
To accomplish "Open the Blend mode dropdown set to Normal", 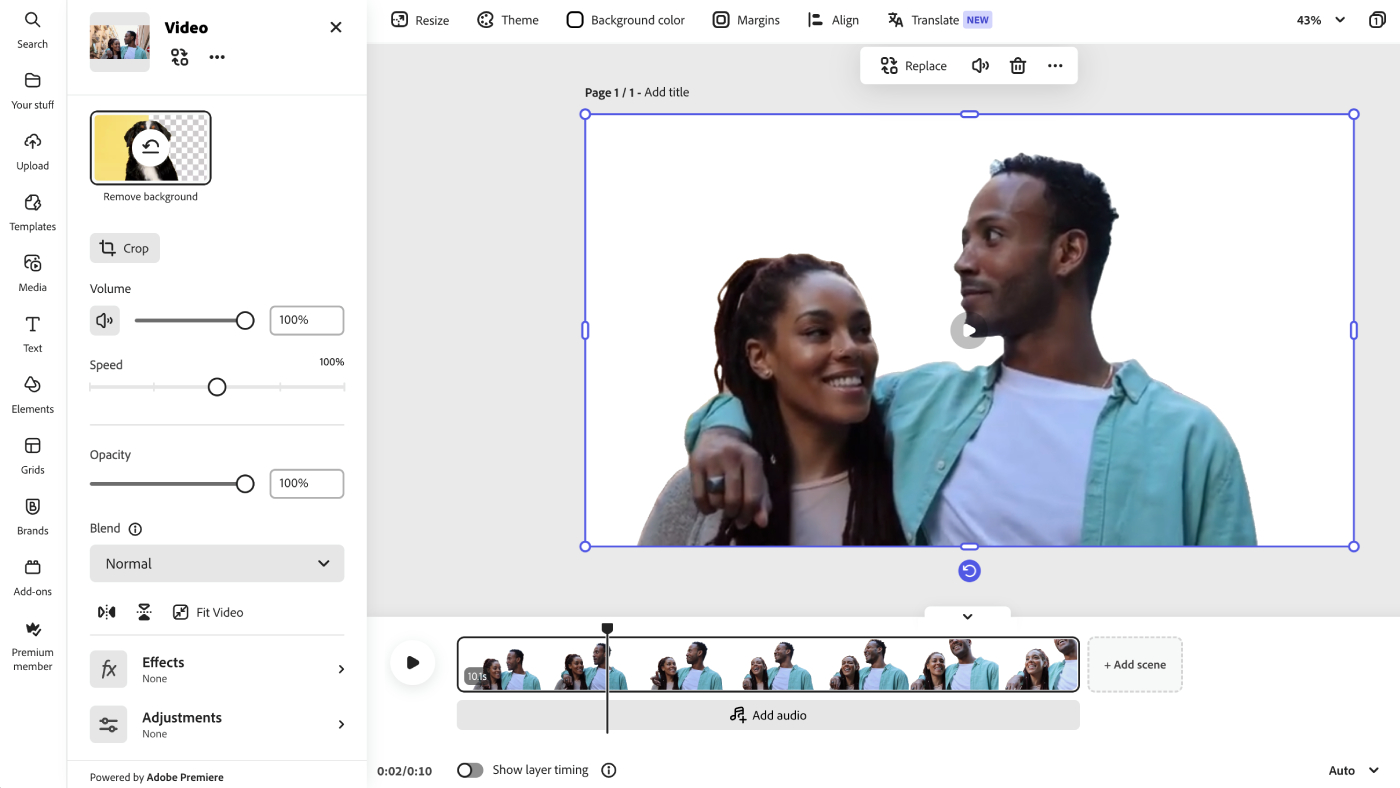I will tap(217, 563).
